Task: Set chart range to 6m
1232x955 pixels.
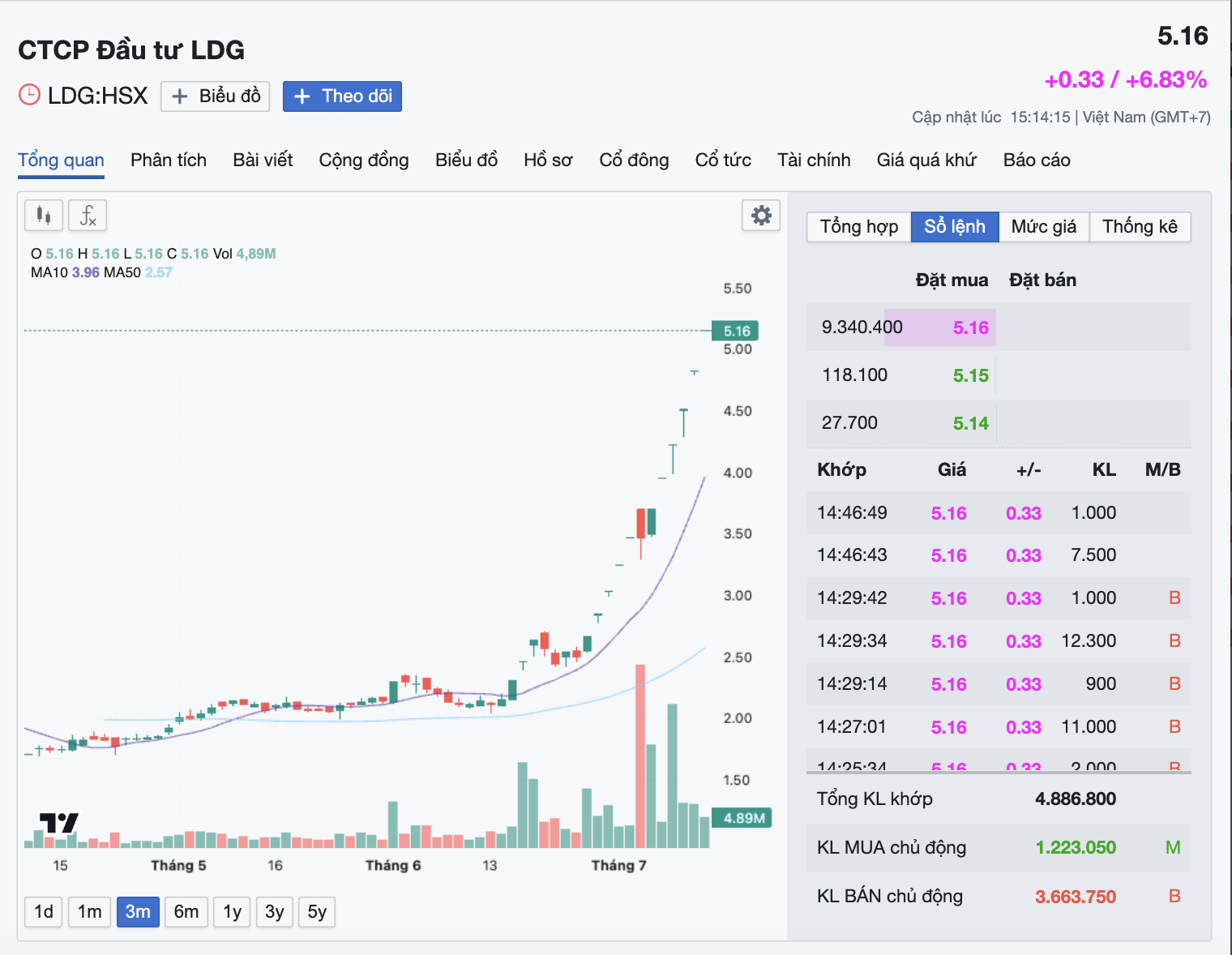Action: click(x=186, y=912)
